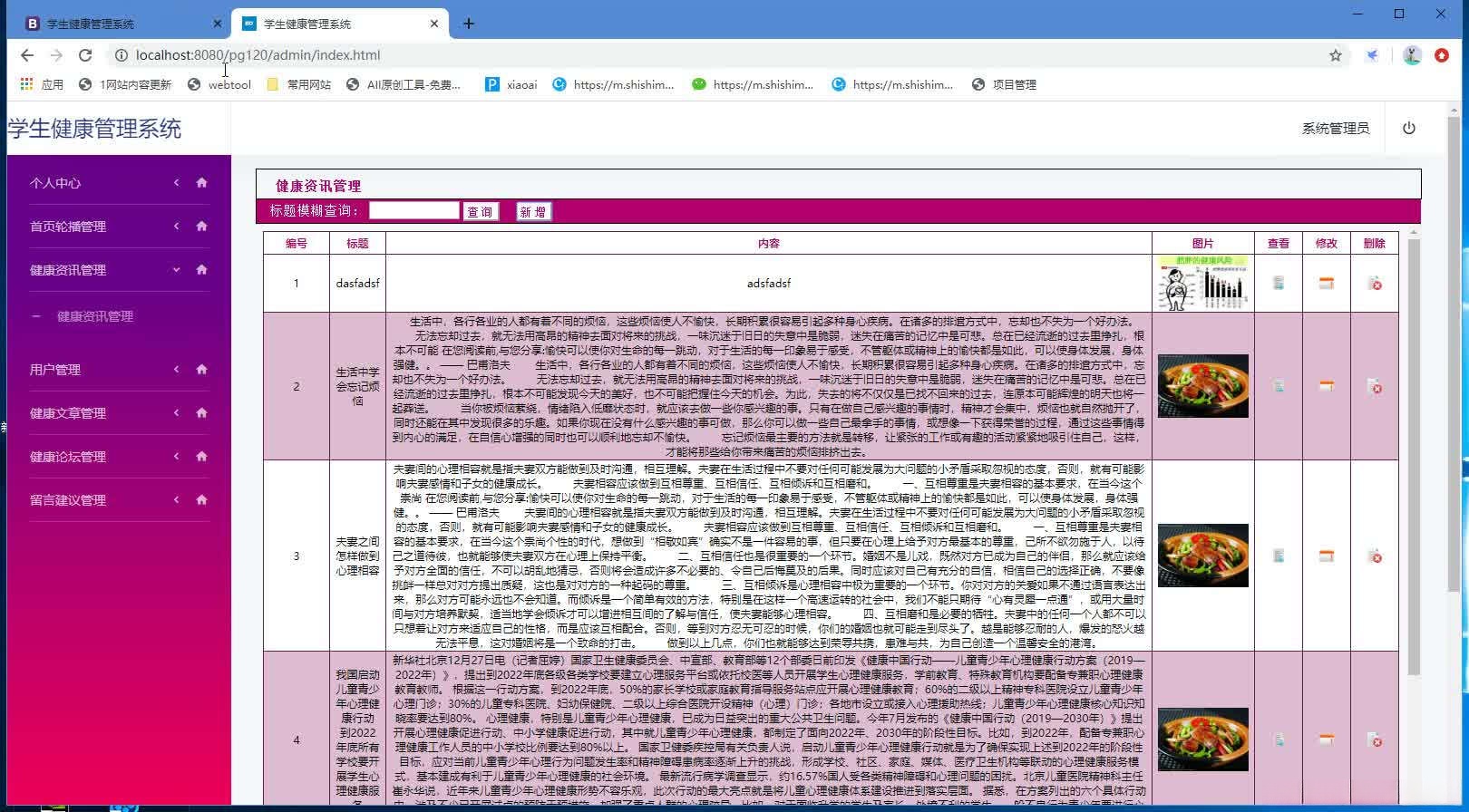This screenshot has height=812, width=1469.
Task: Open the food thumbnail image in row 2
Action: pos(1202,386)
